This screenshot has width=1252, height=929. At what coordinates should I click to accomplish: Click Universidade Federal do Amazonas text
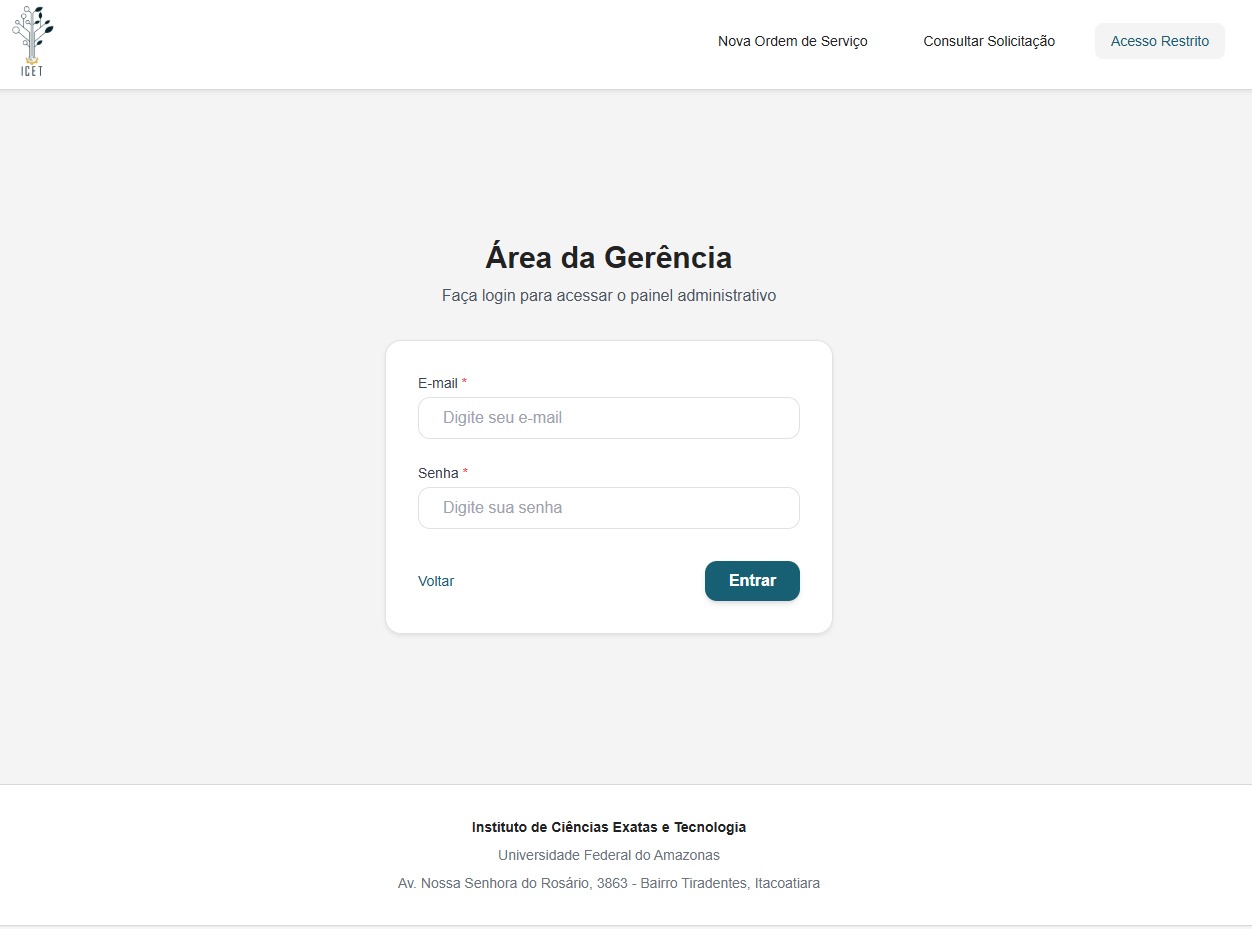(x=608, y=855)
